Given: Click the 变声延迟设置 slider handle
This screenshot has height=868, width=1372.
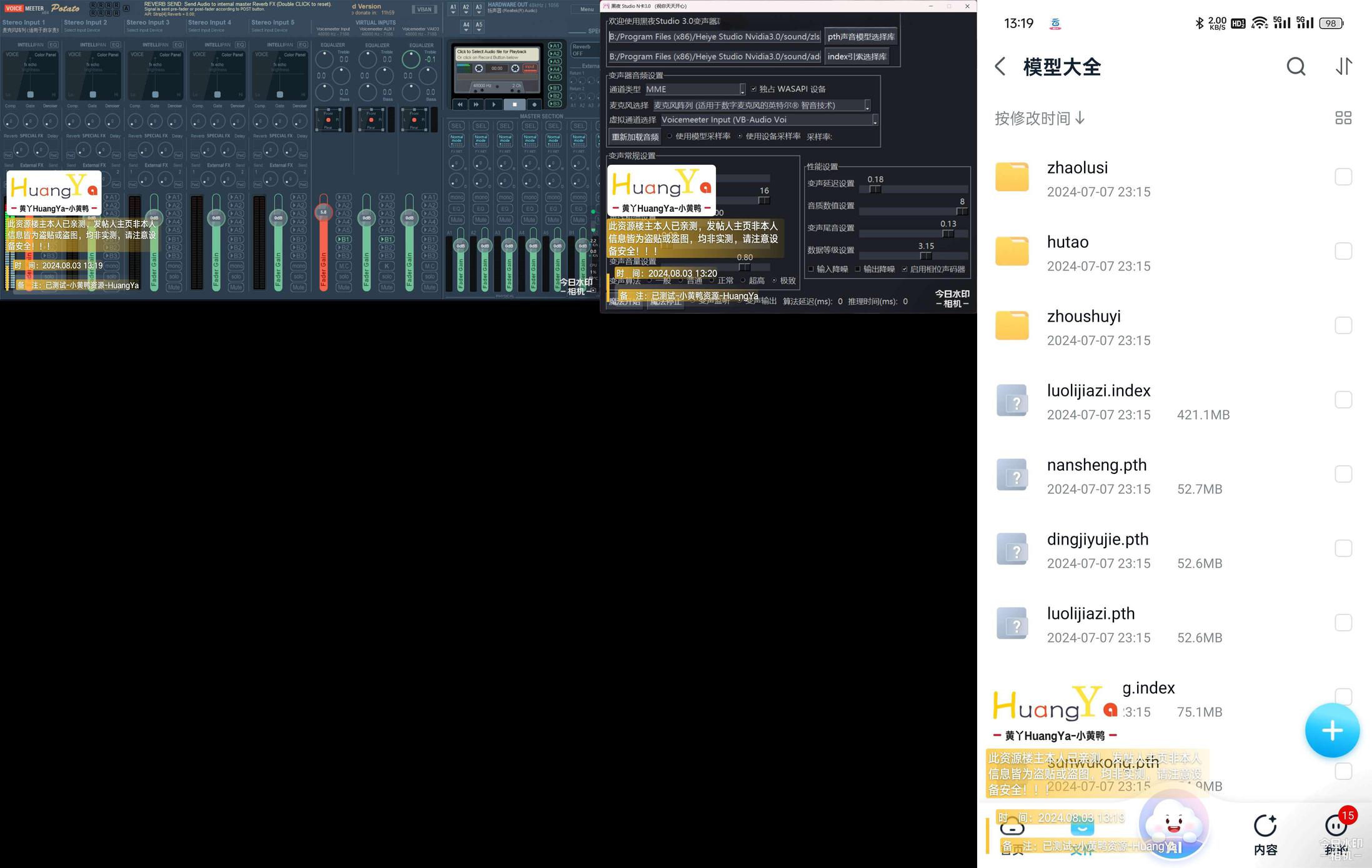Looking at the screenshot, I should [875, 189].
